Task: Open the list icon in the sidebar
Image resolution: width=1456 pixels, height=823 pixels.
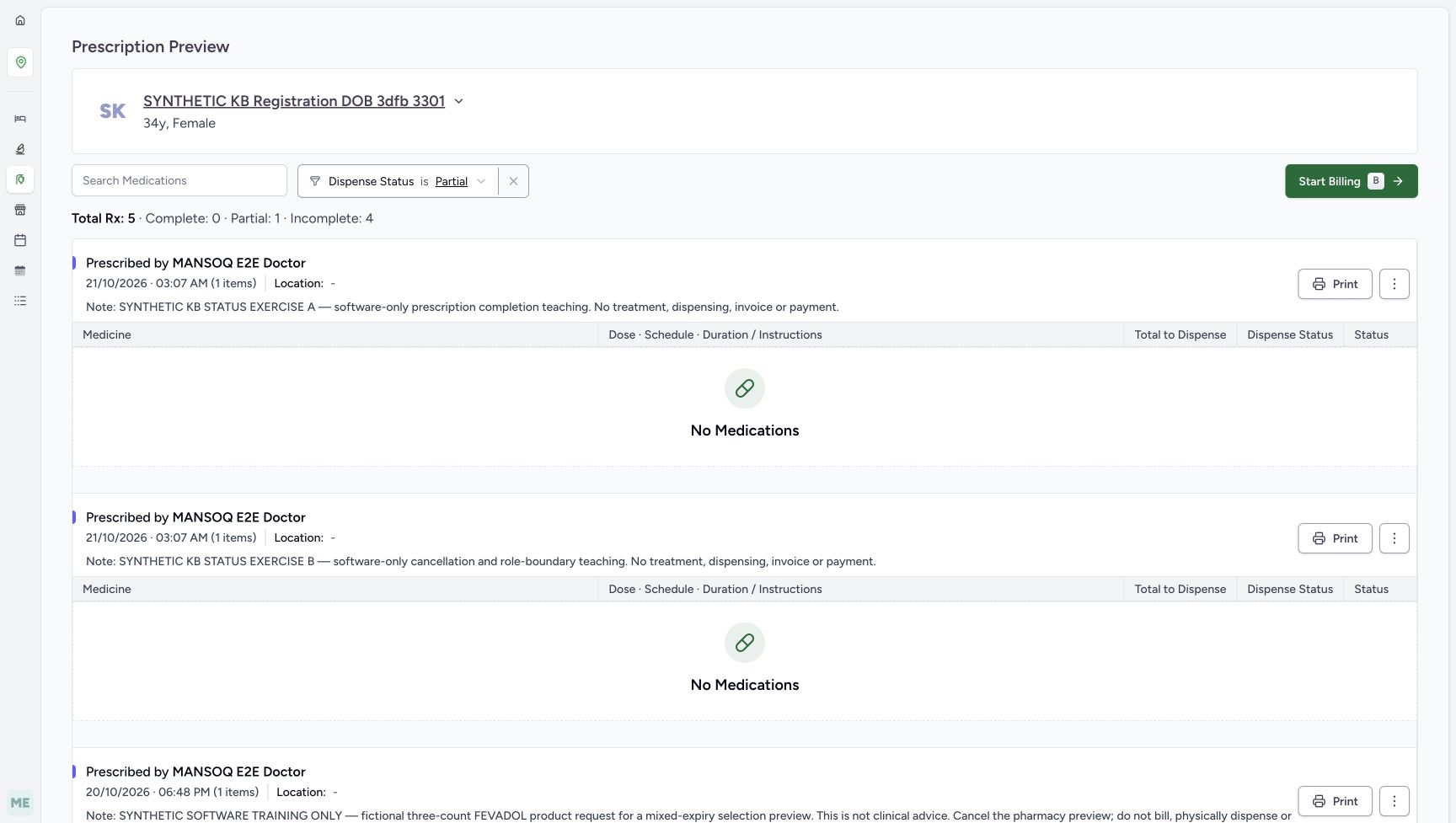Action: tap(20, 301)
